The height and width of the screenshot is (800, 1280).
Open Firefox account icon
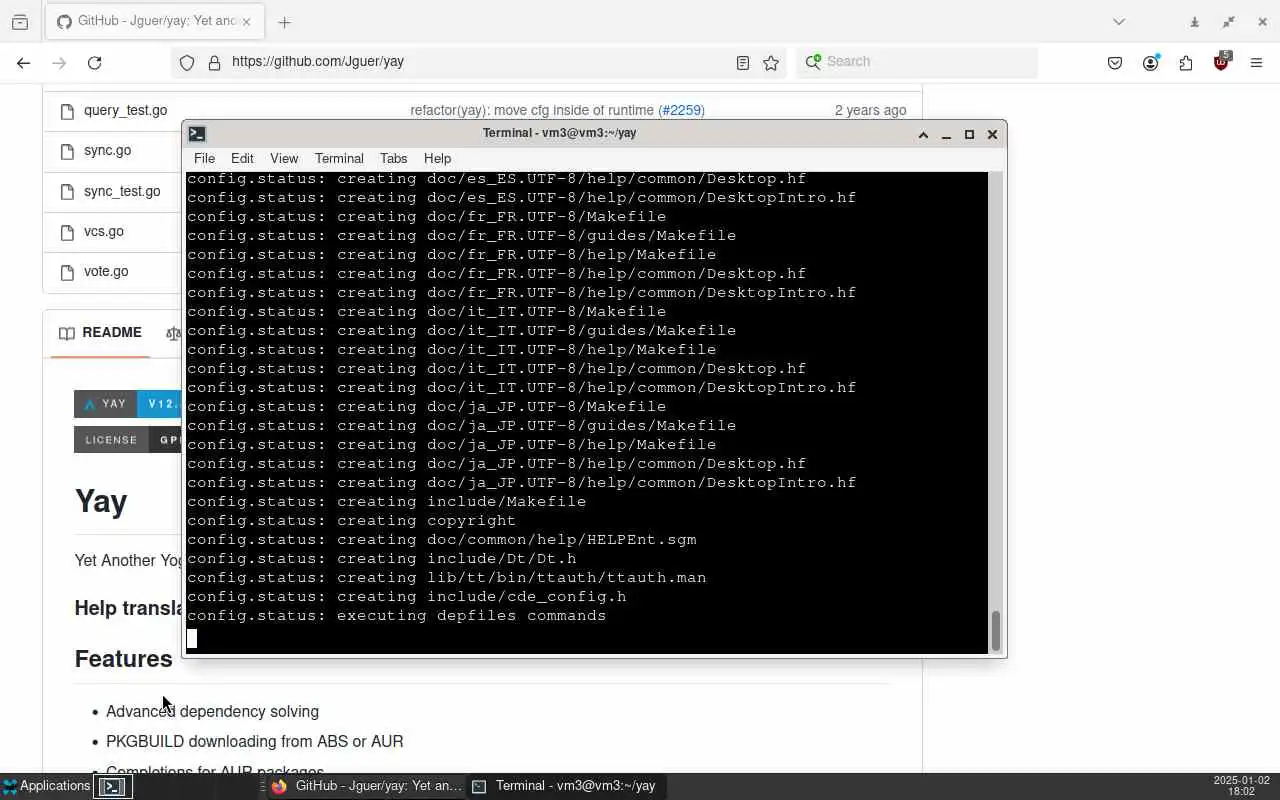click(x=1151, y=62)
